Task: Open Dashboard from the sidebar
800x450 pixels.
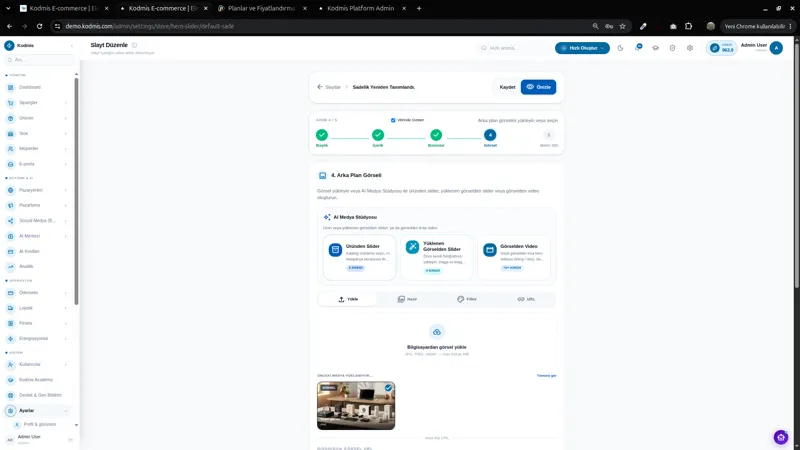Action: [30, 87]
